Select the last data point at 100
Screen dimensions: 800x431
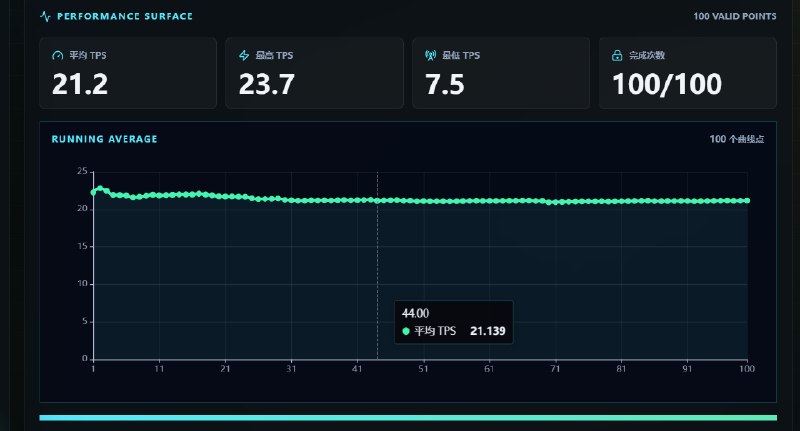point(747,200)
